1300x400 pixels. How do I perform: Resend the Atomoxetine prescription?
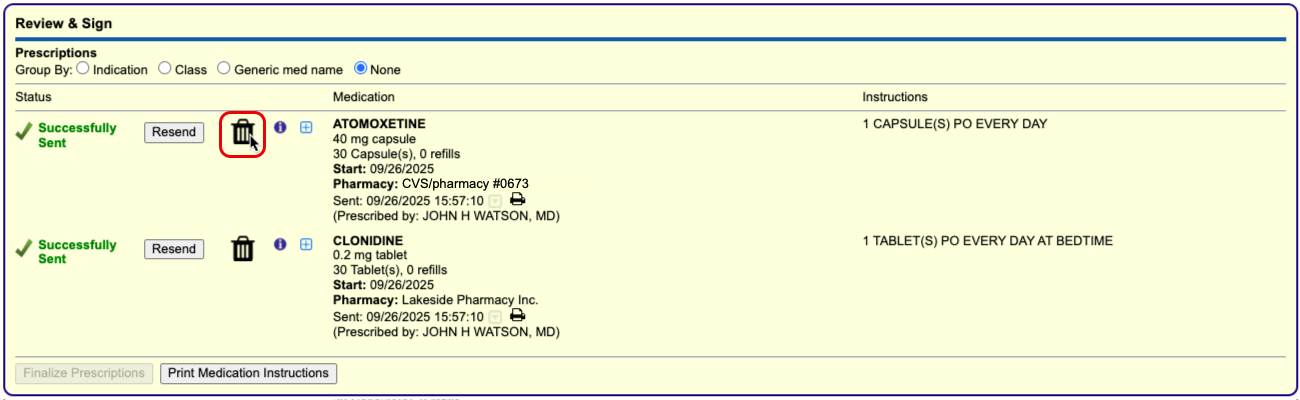[x=174, y=132]
